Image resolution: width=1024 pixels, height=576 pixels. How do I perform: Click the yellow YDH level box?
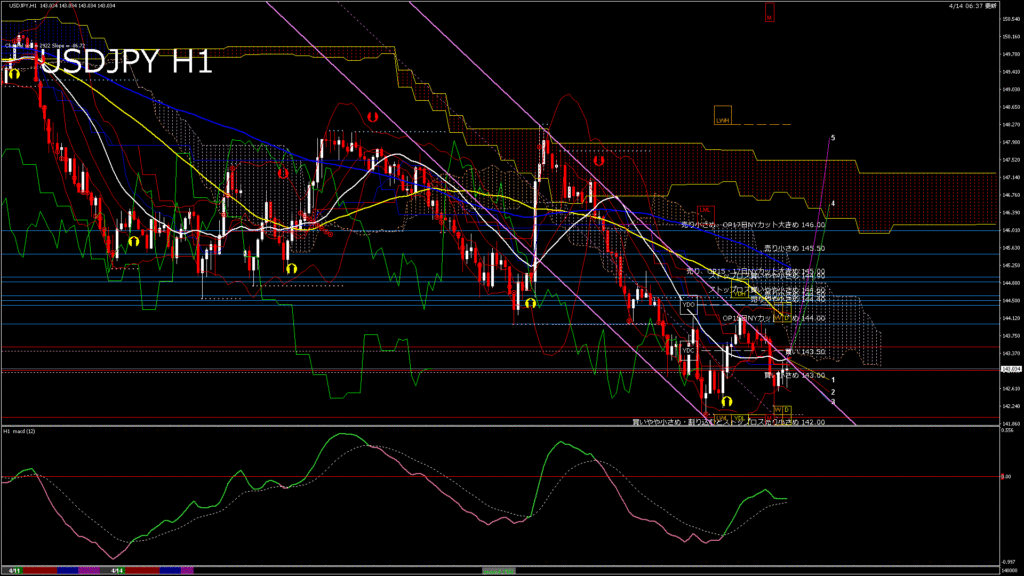click(x=738, y=294)
